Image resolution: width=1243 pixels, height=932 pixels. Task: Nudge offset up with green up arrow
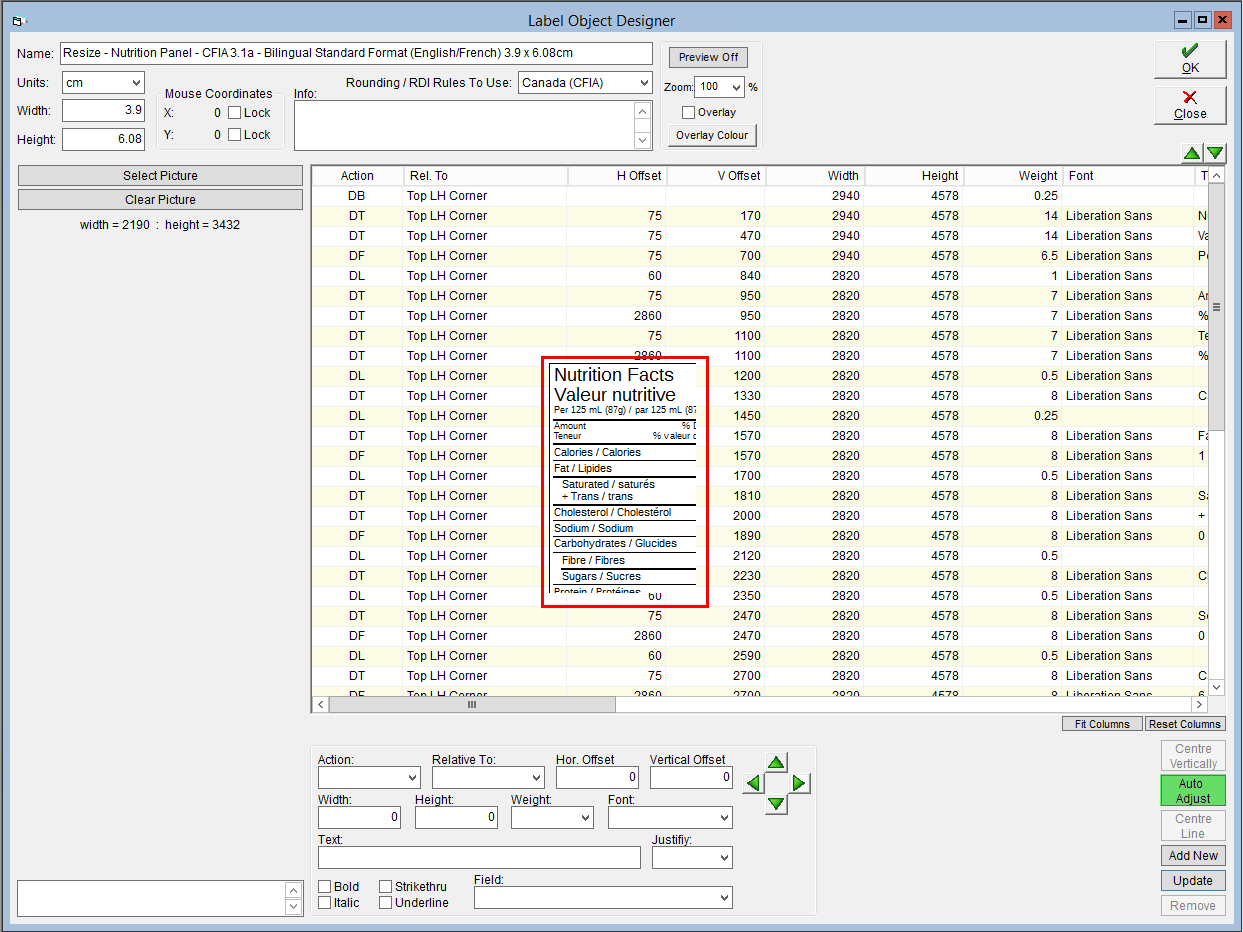(x=777, y=762)
